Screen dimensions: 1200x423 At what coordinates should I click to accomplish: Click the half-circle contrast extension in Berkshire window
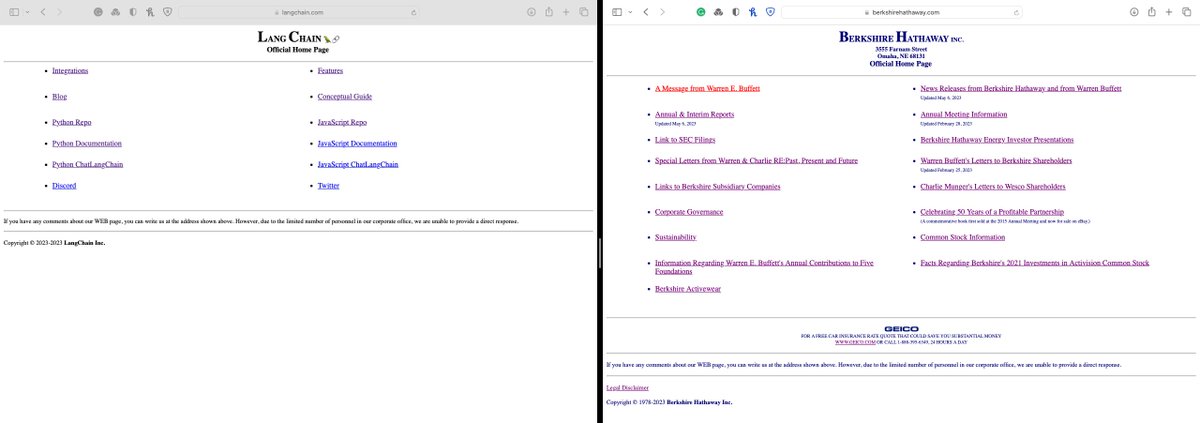(735, 12)
